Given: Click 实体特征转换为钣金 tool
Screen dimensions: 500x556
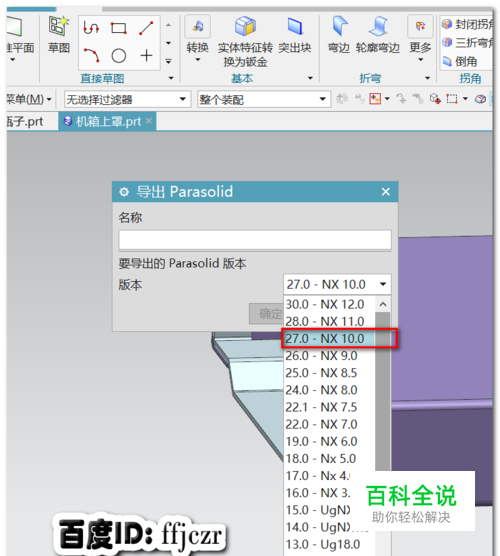Looking at the screenshot, I should coord(245,41).
